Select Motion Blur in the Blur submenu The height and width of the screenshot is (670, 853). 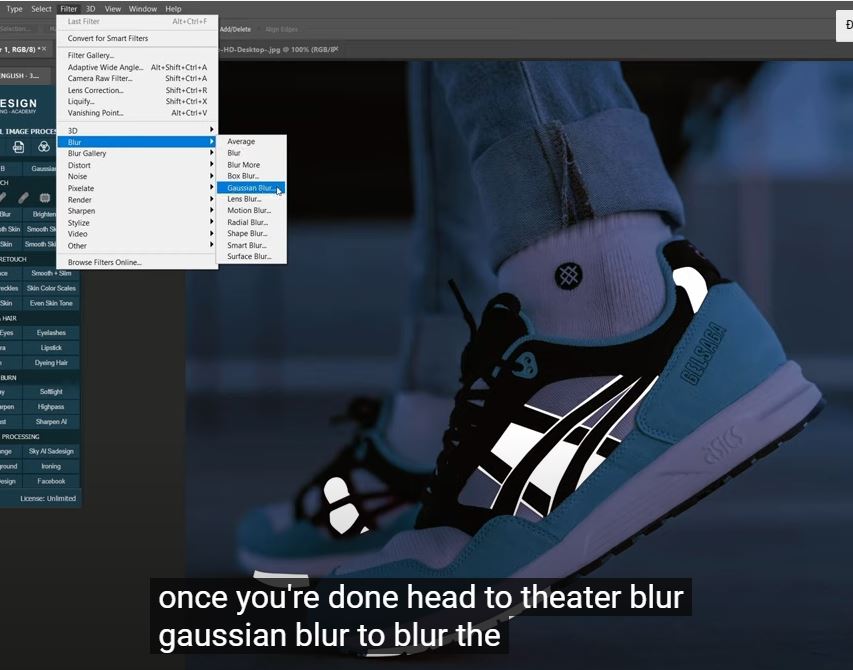248,211
